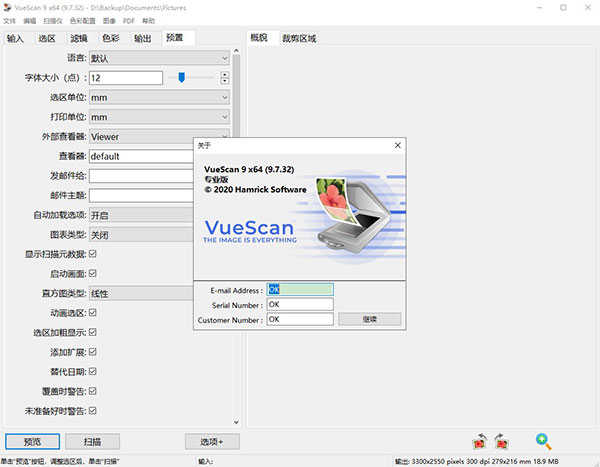The height and width of the screenshot is (467, 600).
Task: Click the '© 2020 Hamrick Software' text
Action: coord(256,189)
